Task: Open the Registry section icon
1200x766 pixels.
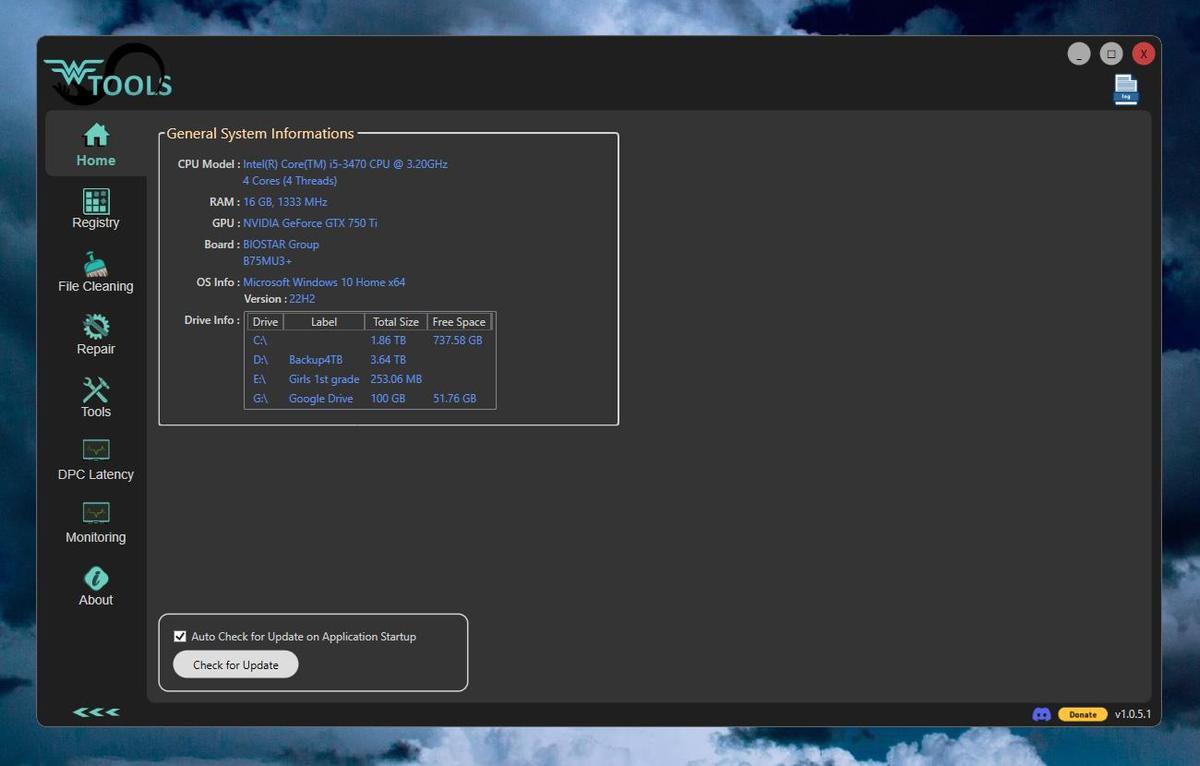Action: click(x=96, y=201)
